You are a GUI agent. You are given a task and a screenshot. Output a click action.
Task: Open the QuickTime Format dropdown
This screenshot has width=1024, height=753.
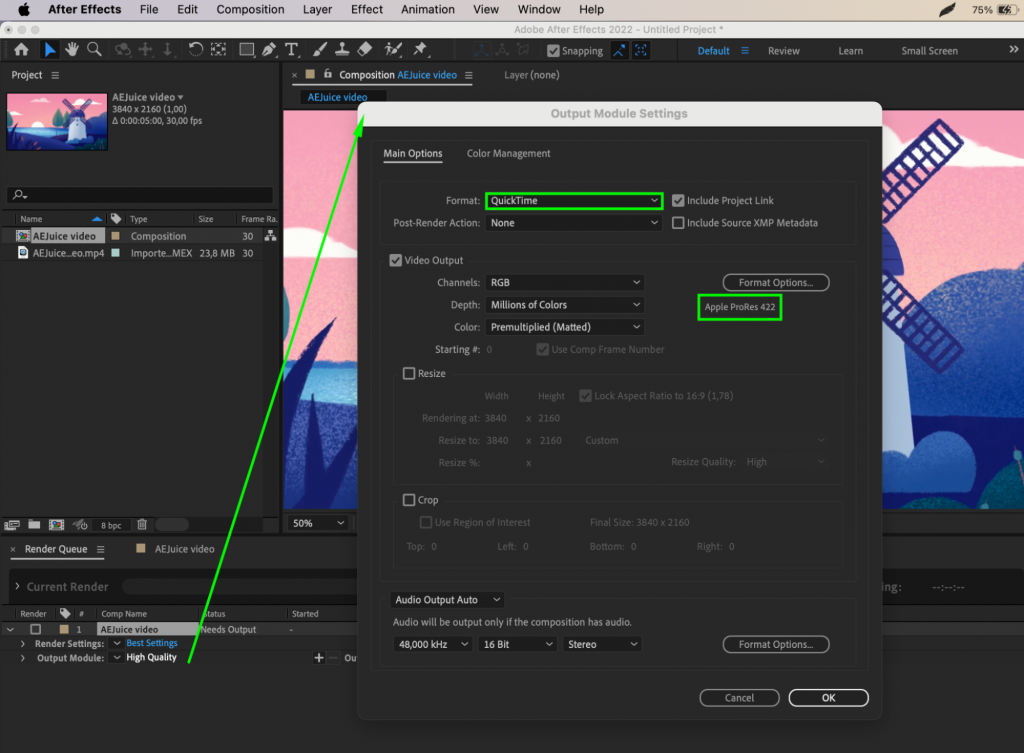573,200
